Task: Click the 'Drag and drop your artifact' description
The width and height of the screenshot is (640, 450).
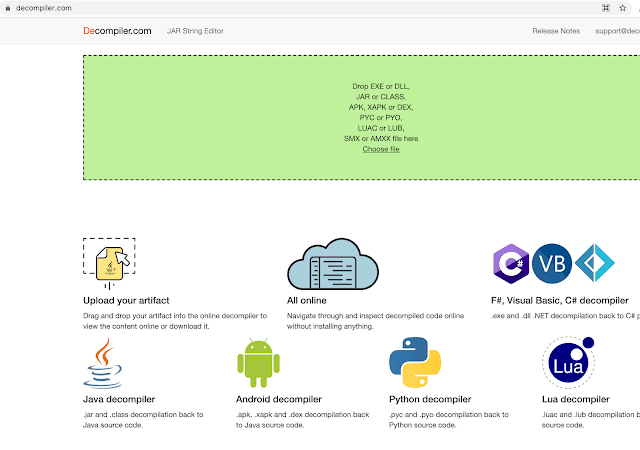Action: 175,321
